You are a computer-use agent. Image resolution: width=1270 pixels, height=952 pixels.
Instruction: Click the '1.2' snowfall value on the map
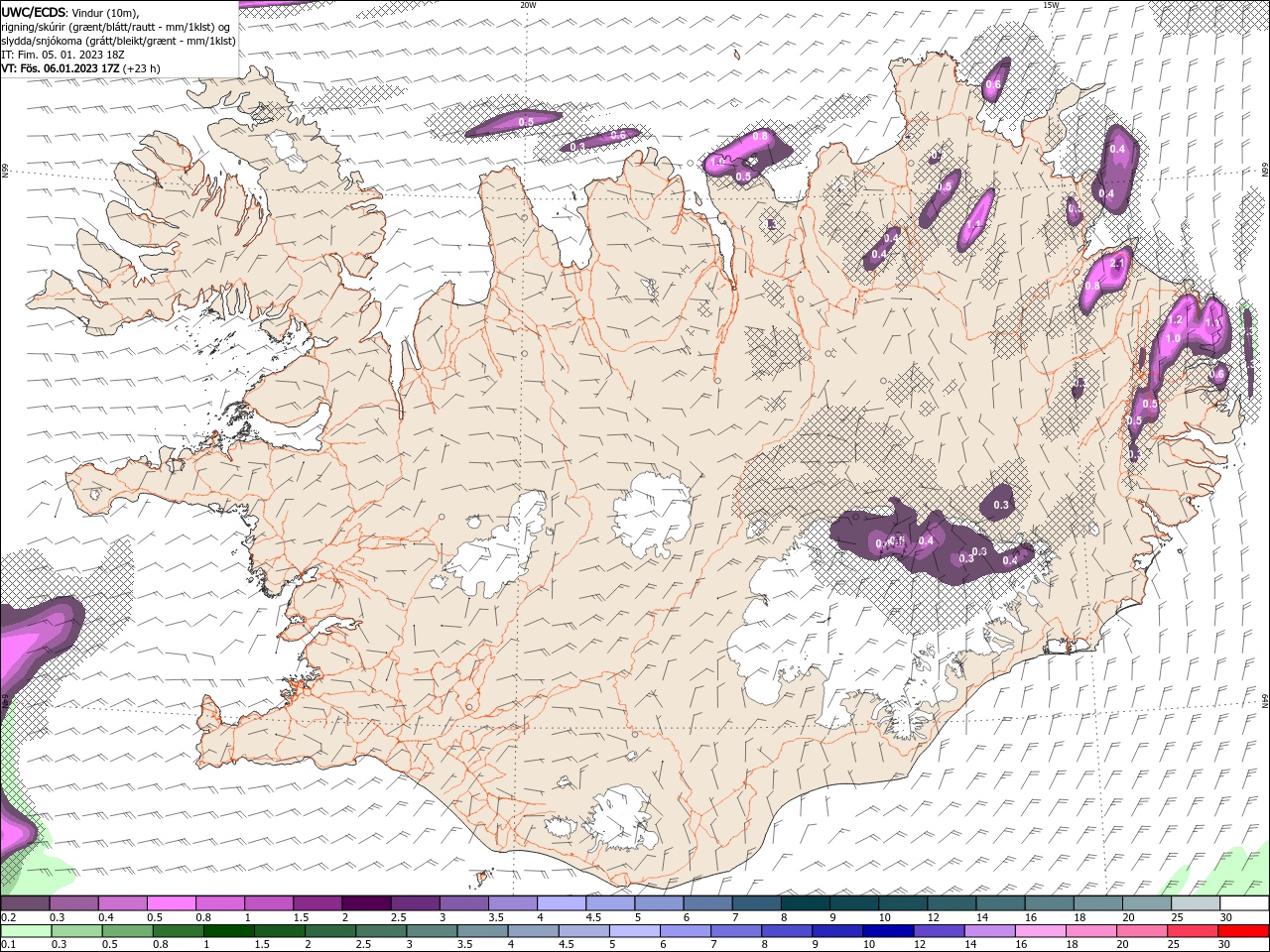click(x=1176, y=320)
